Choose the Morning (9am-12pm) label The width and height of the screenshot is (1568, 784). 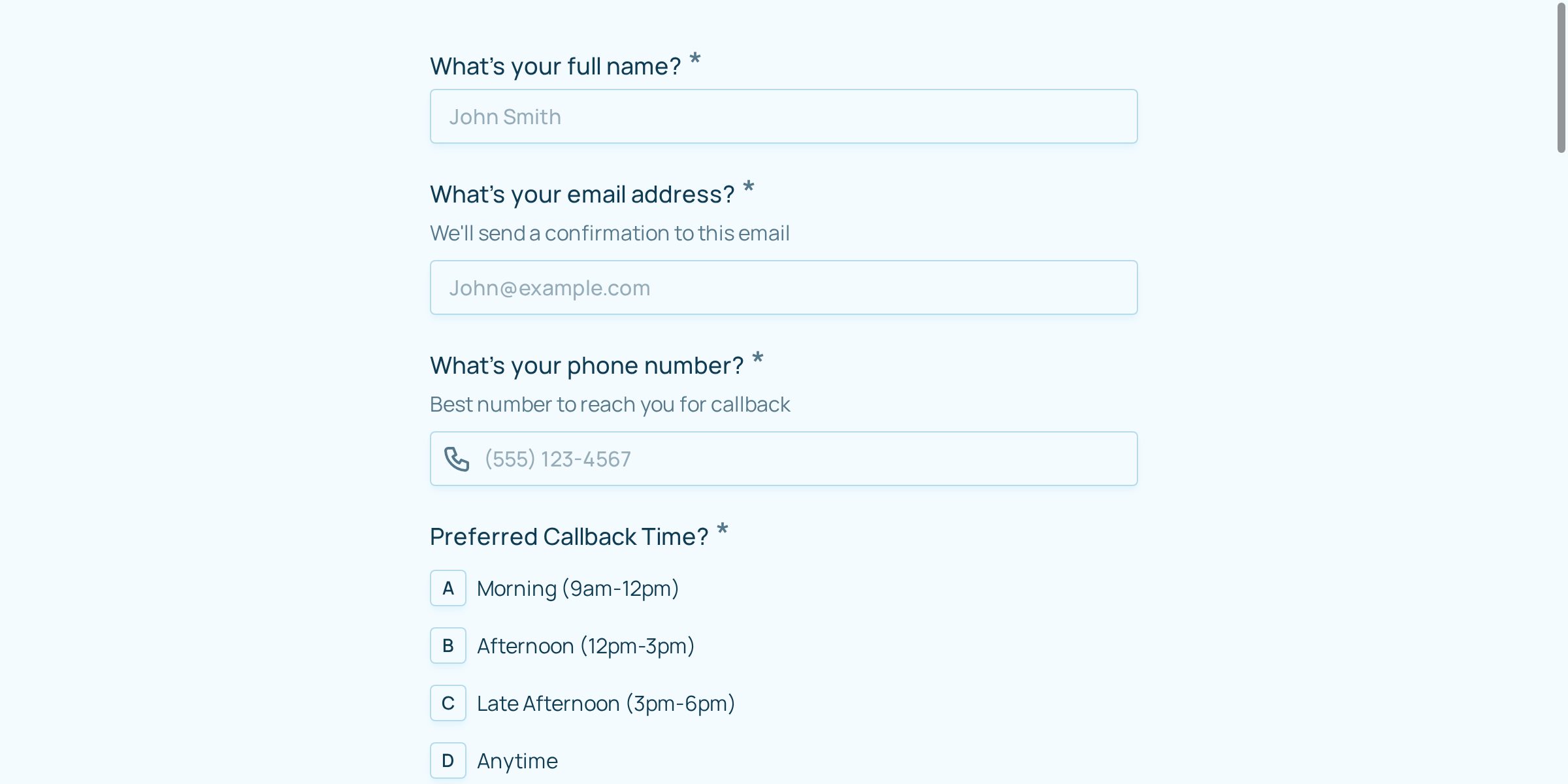tap(578, 588)
